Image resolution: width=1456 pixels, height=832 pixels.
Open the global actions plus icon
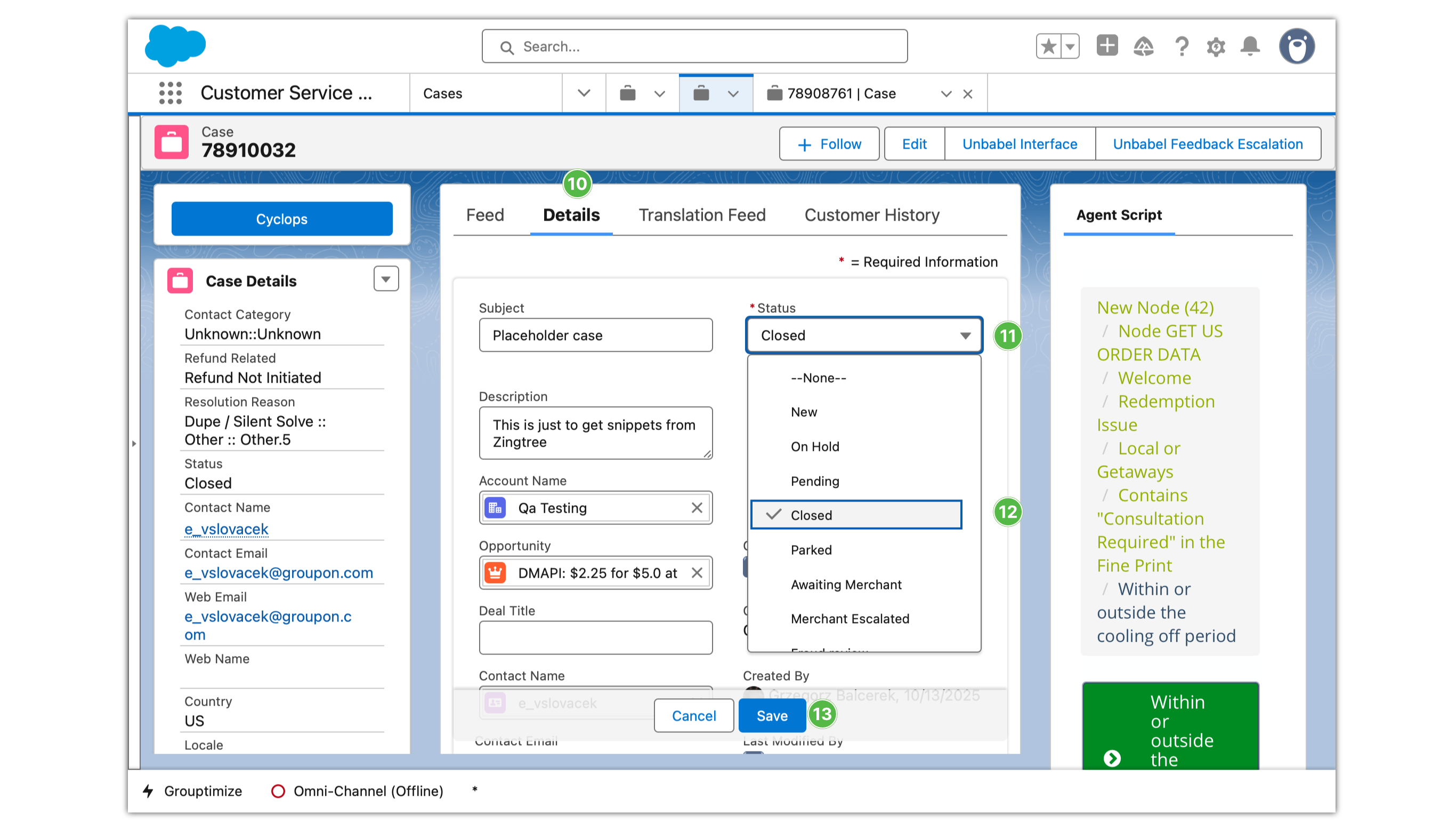[x=1106, y=45]
